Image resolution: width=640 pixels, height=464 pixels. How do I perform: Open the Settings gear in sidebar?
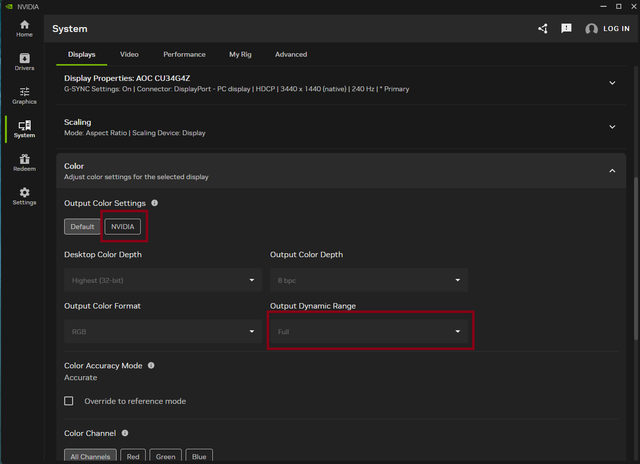pos(24,196)
